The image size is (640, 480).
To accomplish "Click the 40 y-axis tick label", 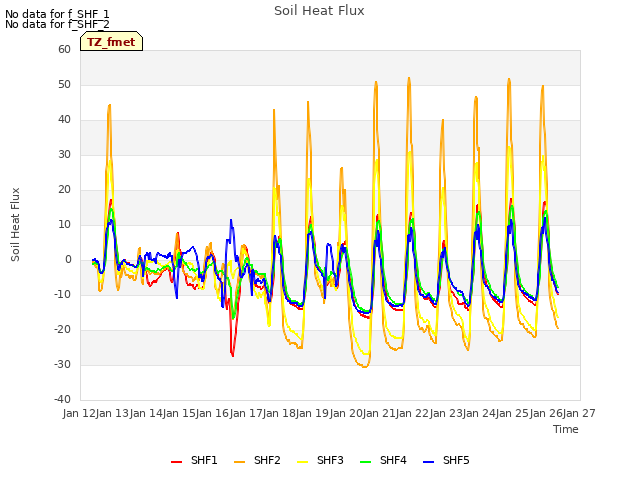I will 64,120.
